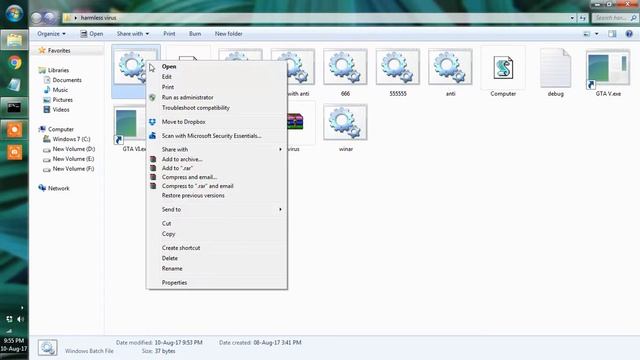Expand the Share with submenu
This screenshot has width=640, height=360.
[x=217, y=149]
